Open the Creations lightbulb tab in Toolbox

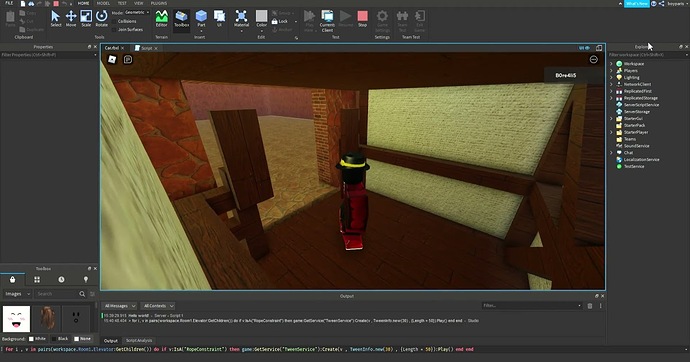tap(86, 279)
